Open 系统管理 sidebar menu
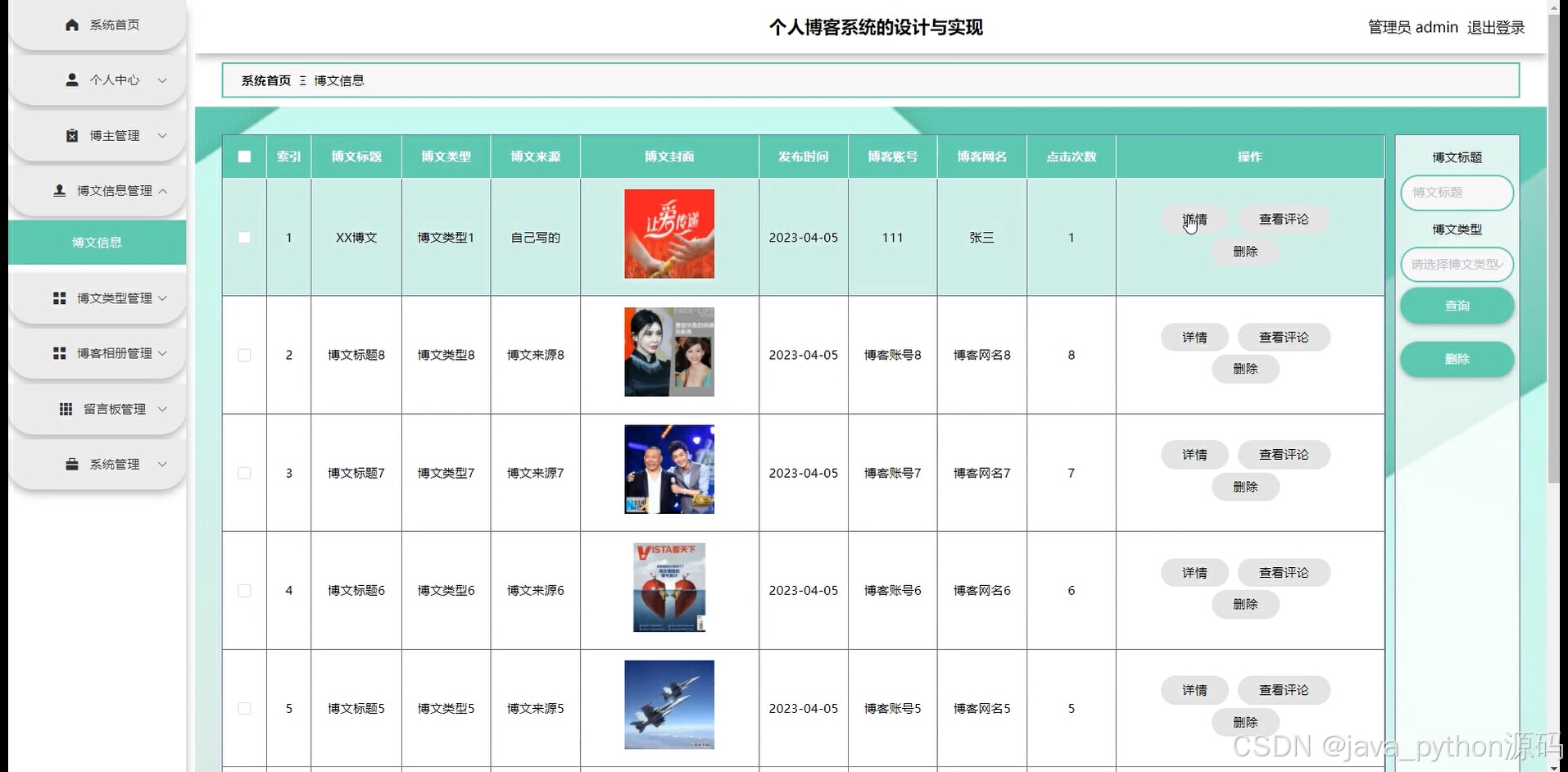 coord(97,464)
